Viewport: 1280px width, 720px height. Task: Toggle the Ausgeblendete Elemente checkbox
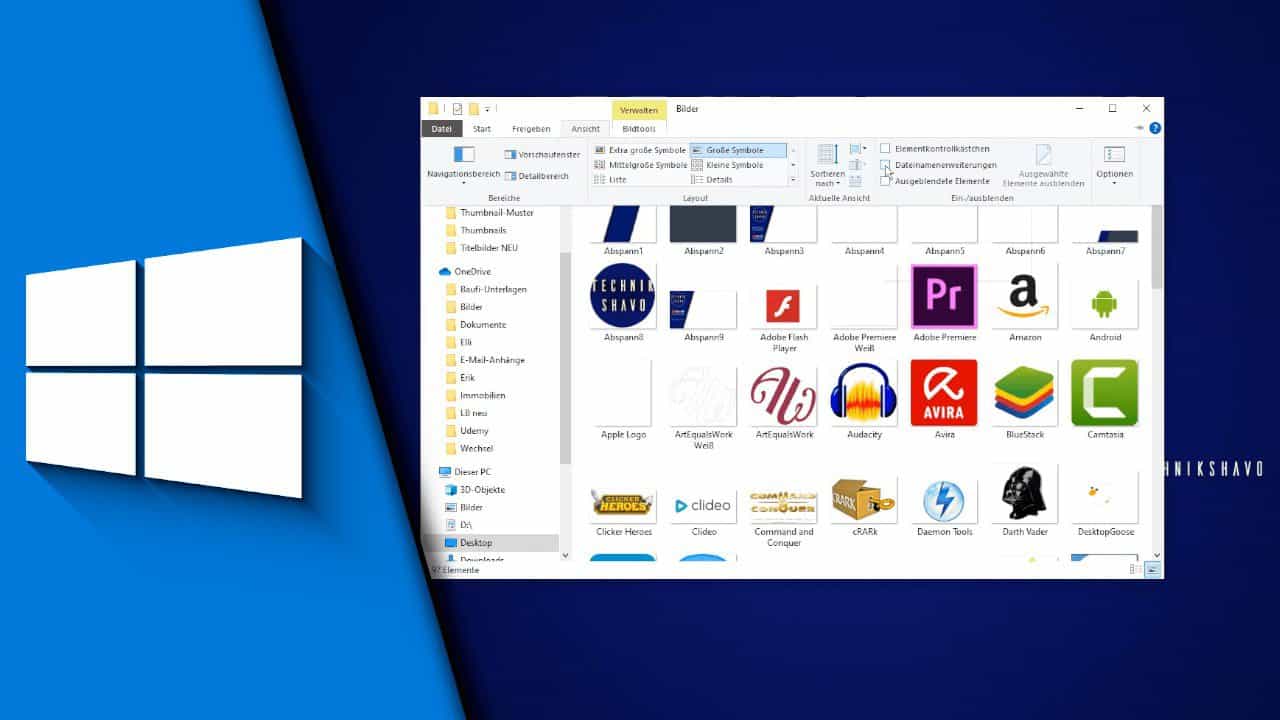click(885, 181)
